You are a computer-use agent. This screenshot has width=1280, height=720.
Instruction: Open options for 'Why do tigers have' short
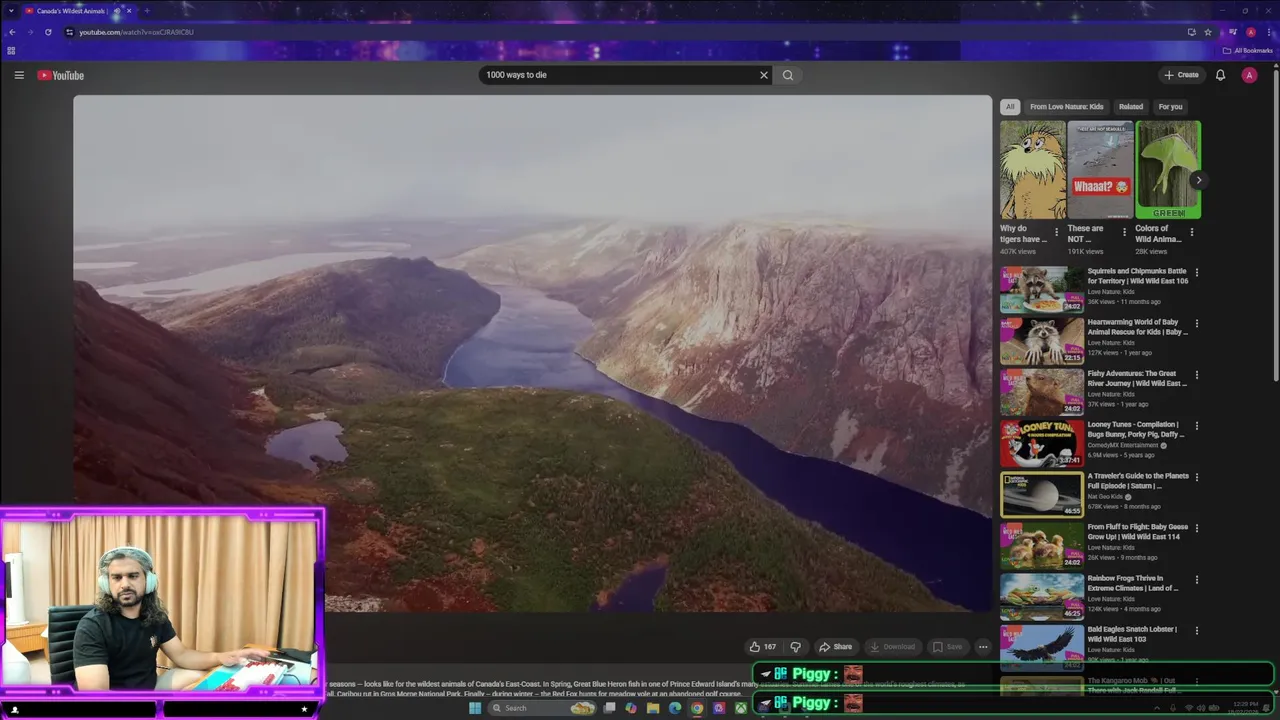(x=1056, y=232)
